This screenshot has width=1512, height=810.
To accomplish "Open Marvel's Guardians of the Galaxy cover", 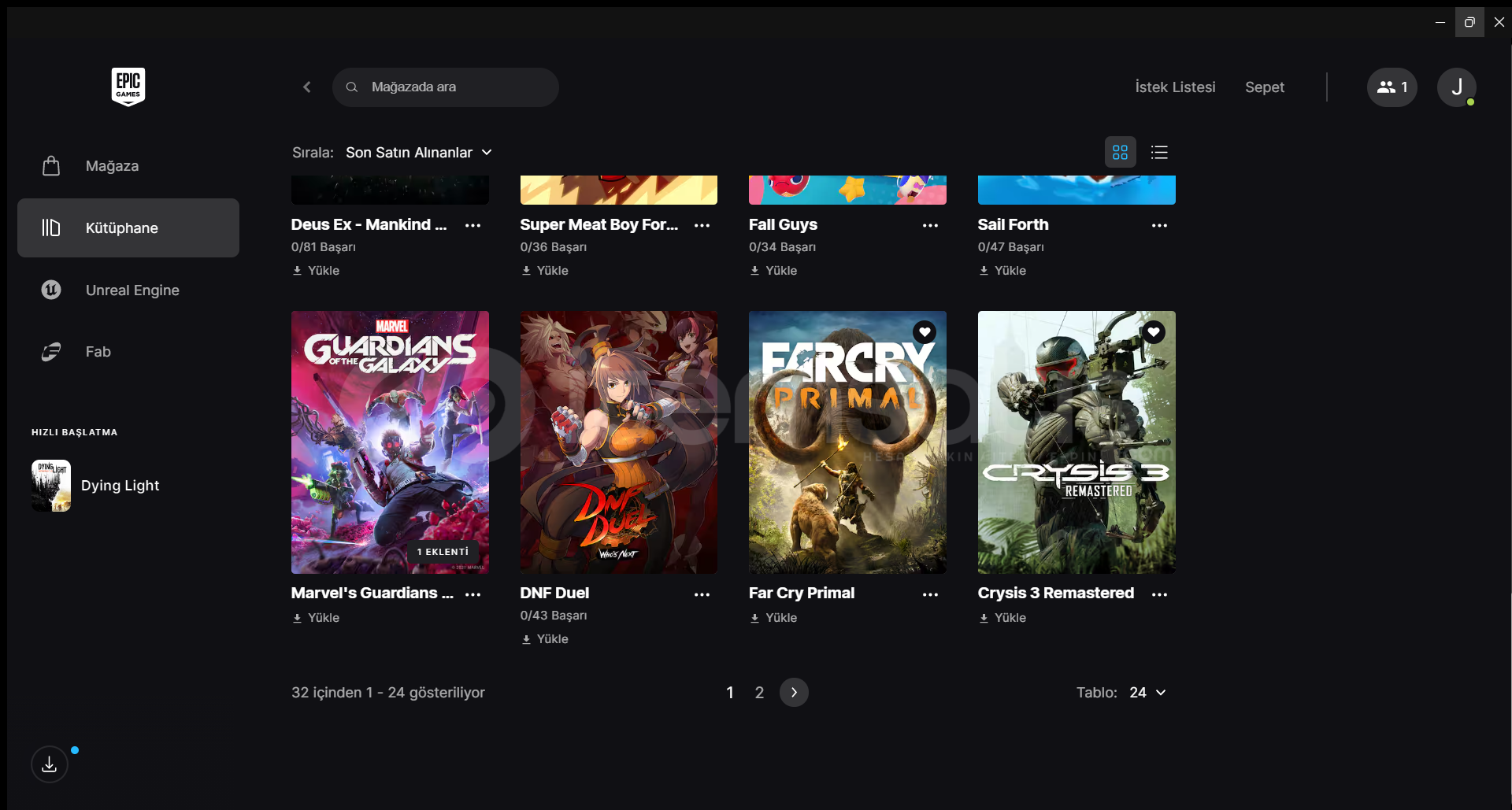I will pos(390,442).
